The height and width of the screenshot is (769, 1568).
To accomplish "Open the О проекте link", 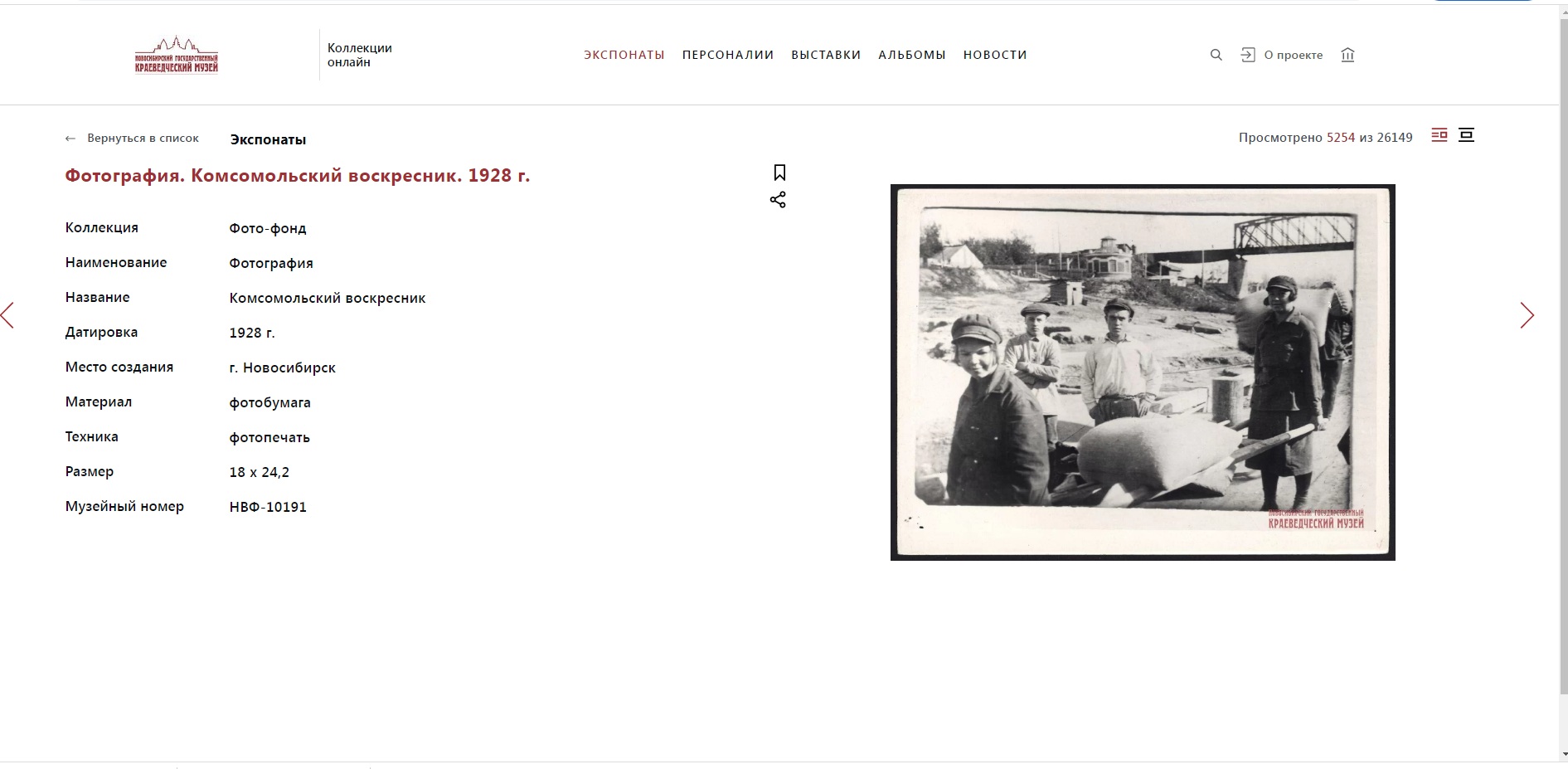I will pyautogui.click(x=1294, y=55).
